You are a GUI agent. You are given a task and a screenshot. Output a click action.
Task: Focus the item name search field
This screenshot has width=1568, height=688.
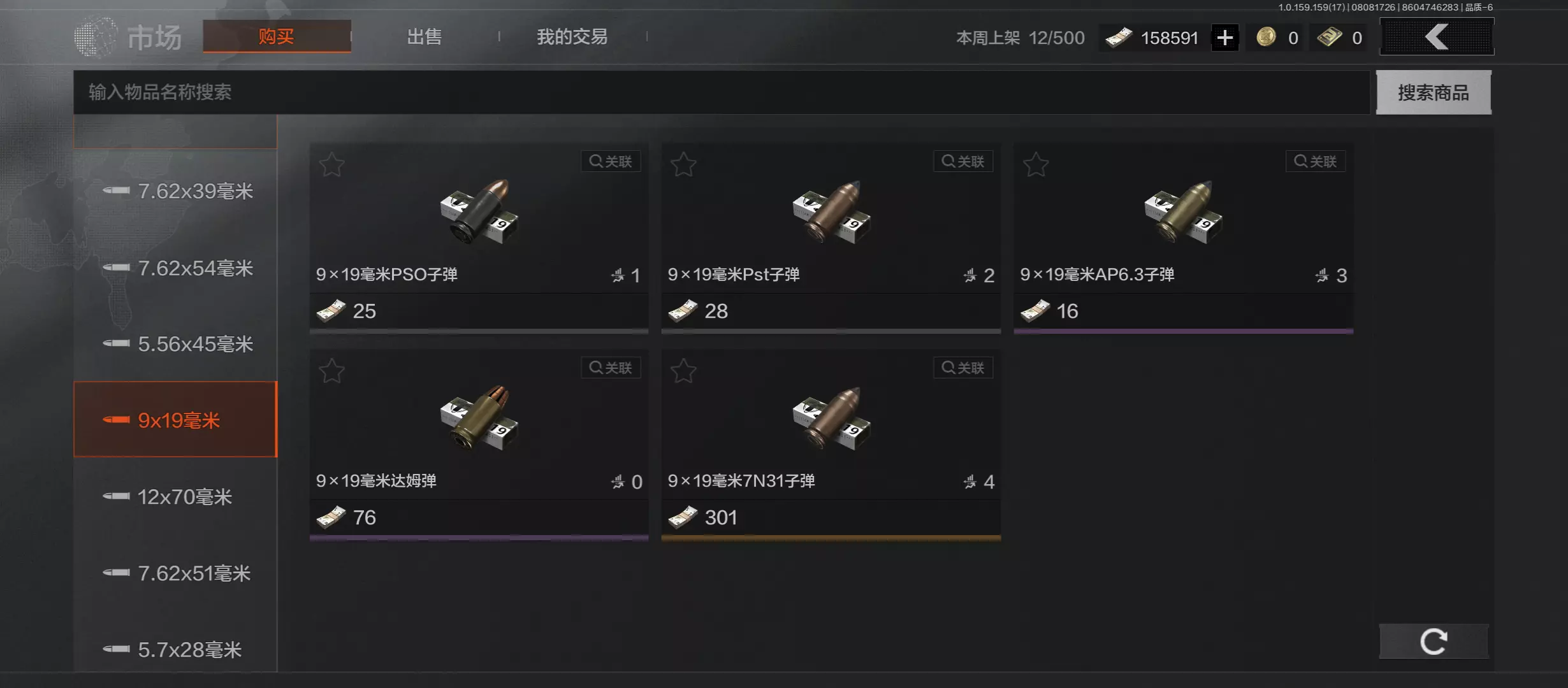(722, 92)
